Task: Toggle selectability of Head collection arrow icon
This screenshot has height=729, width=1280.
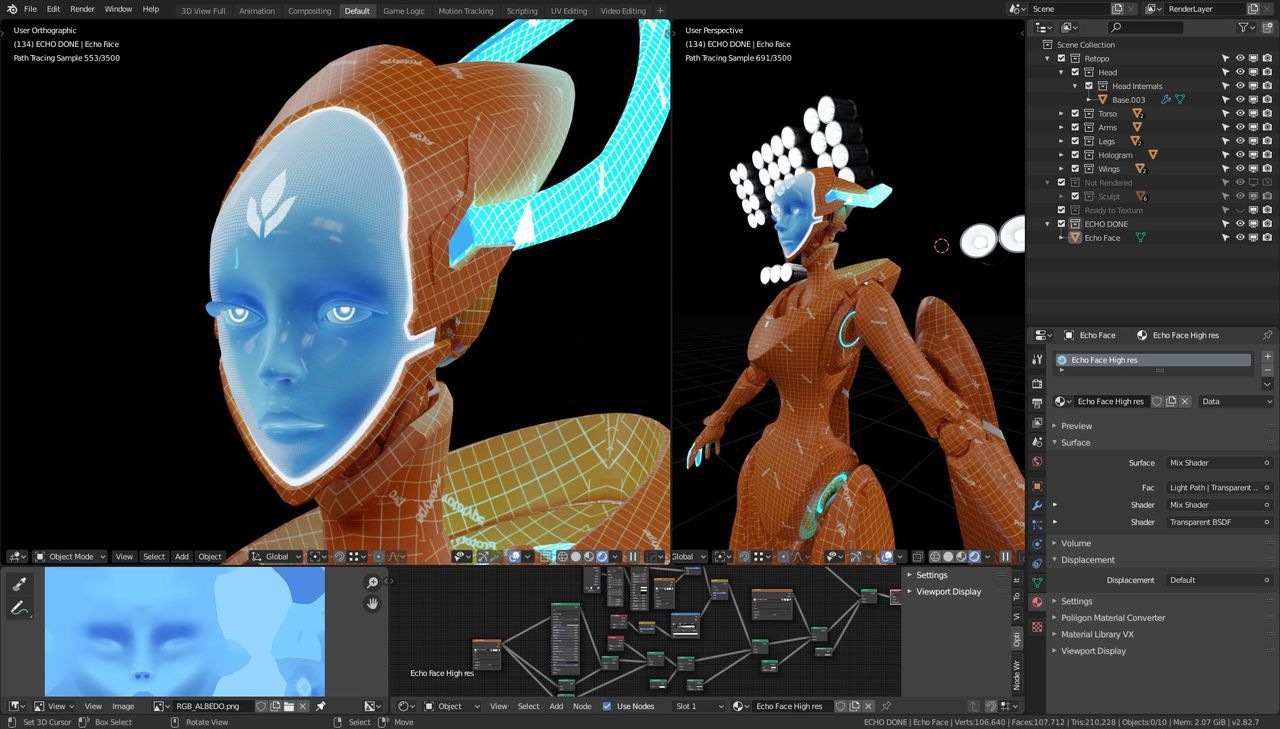Action: pyautogui.click(x=1226, y=72)
